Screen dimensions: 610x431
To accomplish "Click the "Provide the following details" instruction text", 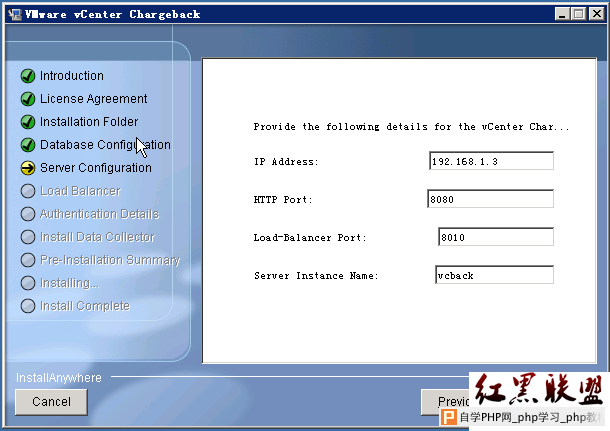I will (411, 127).
